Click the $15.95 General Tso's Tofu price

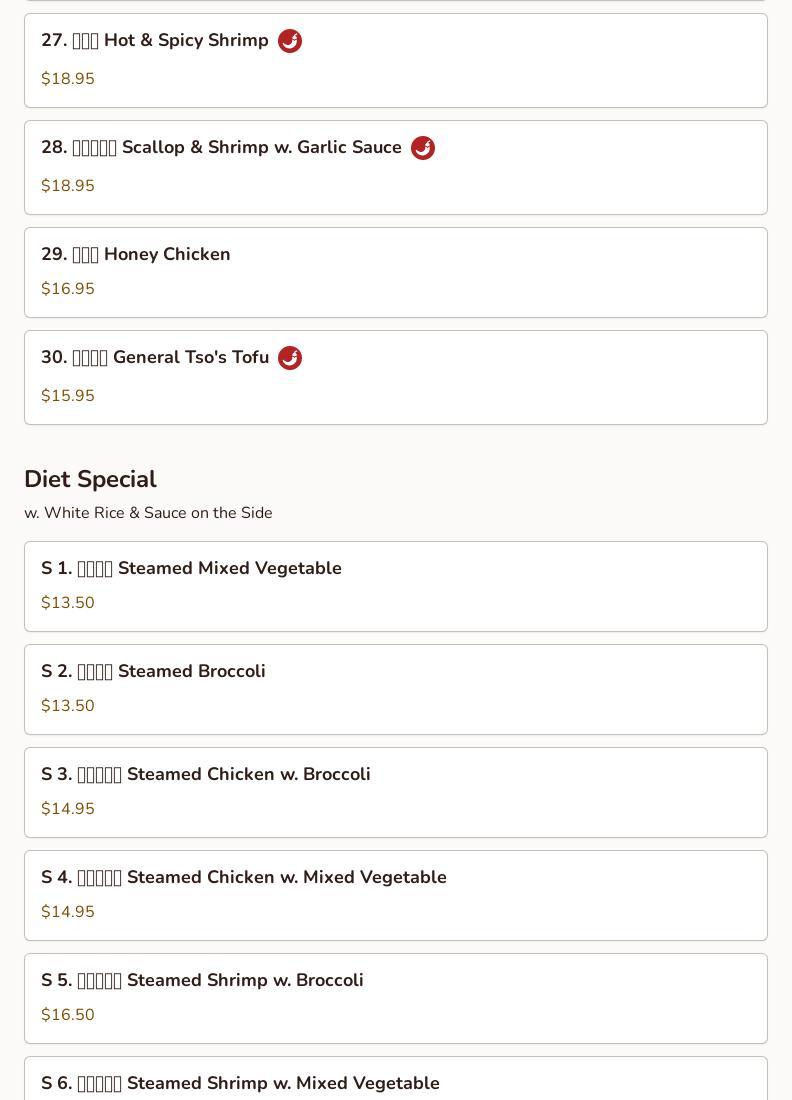(x=68, y=396)
